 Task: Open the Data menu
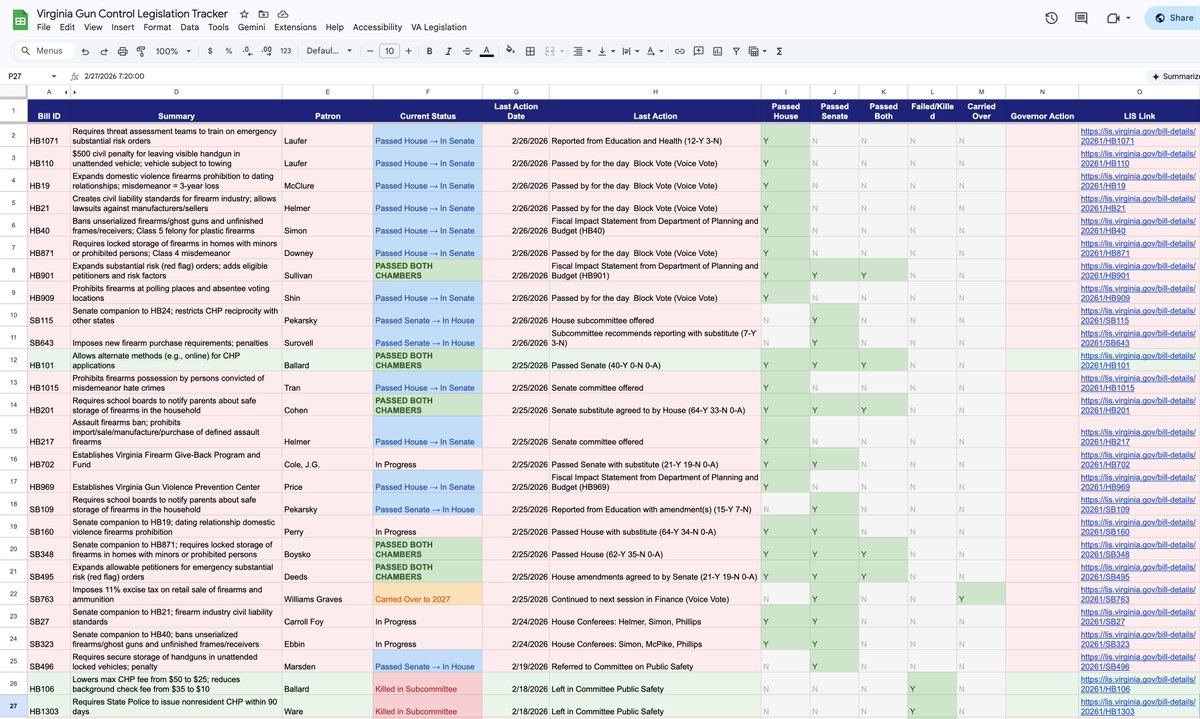click(x=189, y=27)
